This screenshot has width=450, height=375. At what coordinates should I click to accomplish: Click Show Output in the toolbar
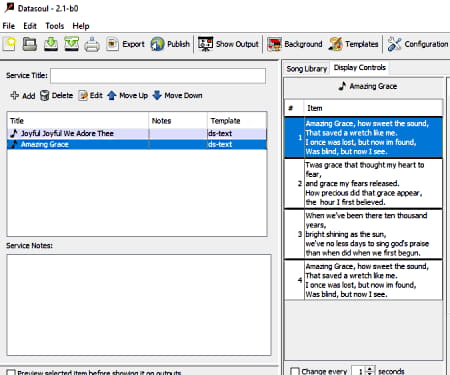tap(228, 44)
